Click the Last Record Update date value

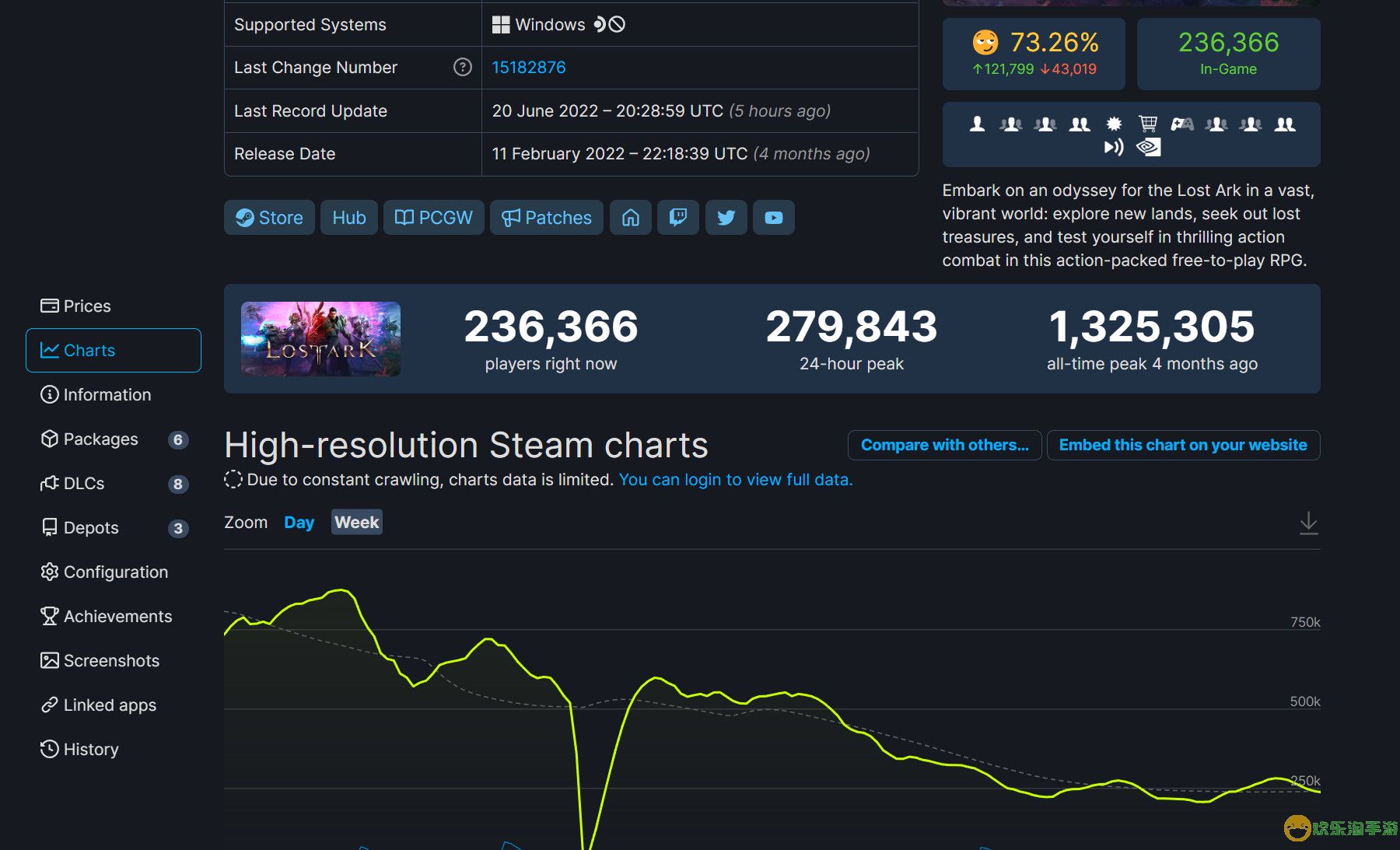coord(661,111)
